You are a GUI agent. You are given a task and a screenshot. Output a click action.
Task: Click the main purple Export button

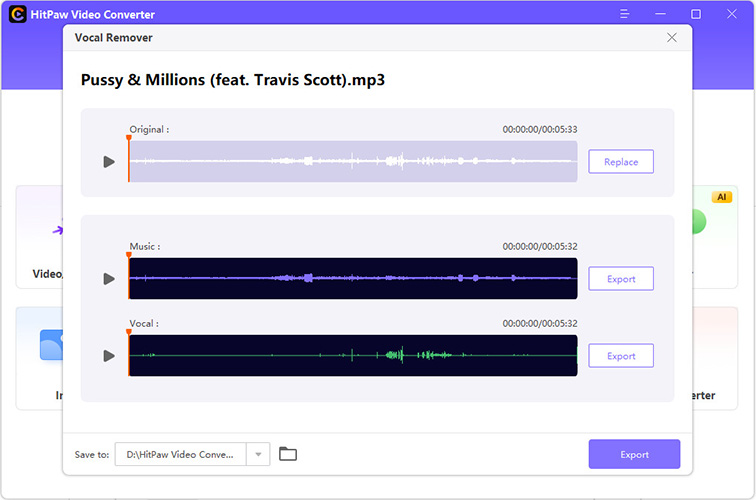[634, 454]
